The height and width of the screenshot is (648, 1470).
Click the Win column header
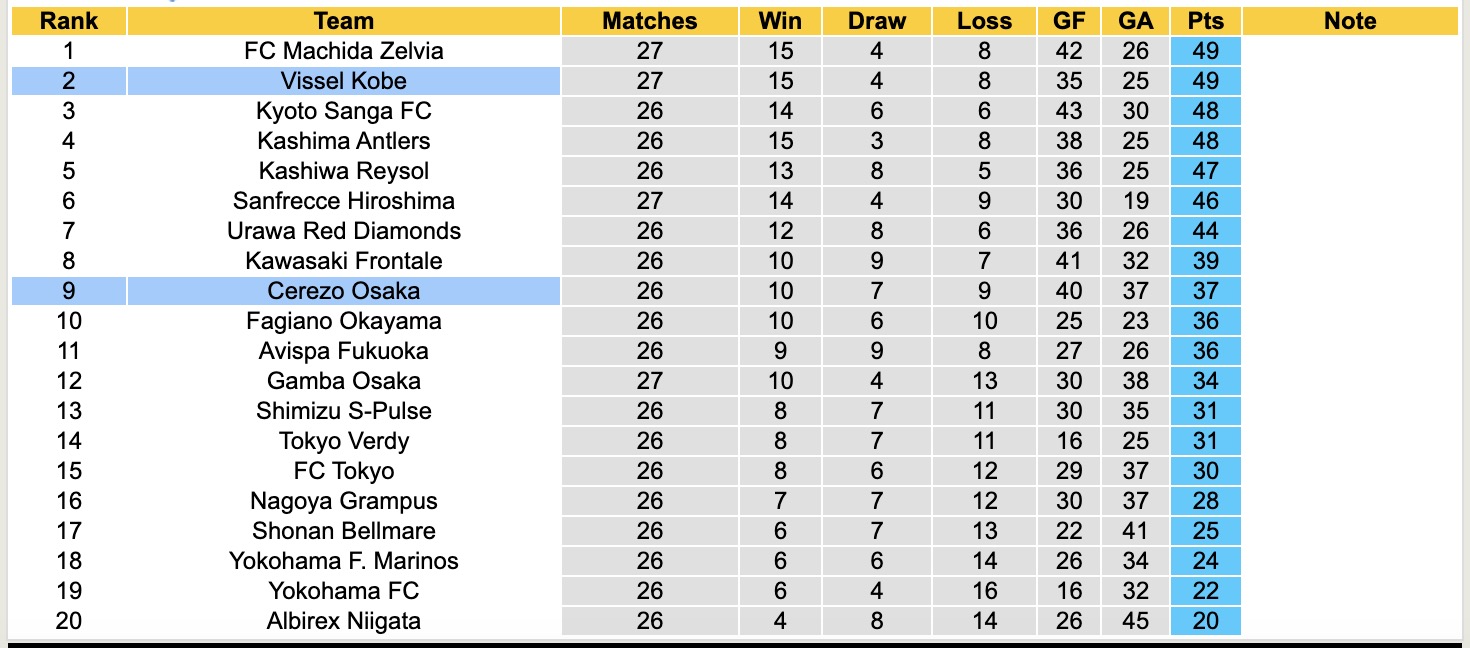click(x=780, y=21)
